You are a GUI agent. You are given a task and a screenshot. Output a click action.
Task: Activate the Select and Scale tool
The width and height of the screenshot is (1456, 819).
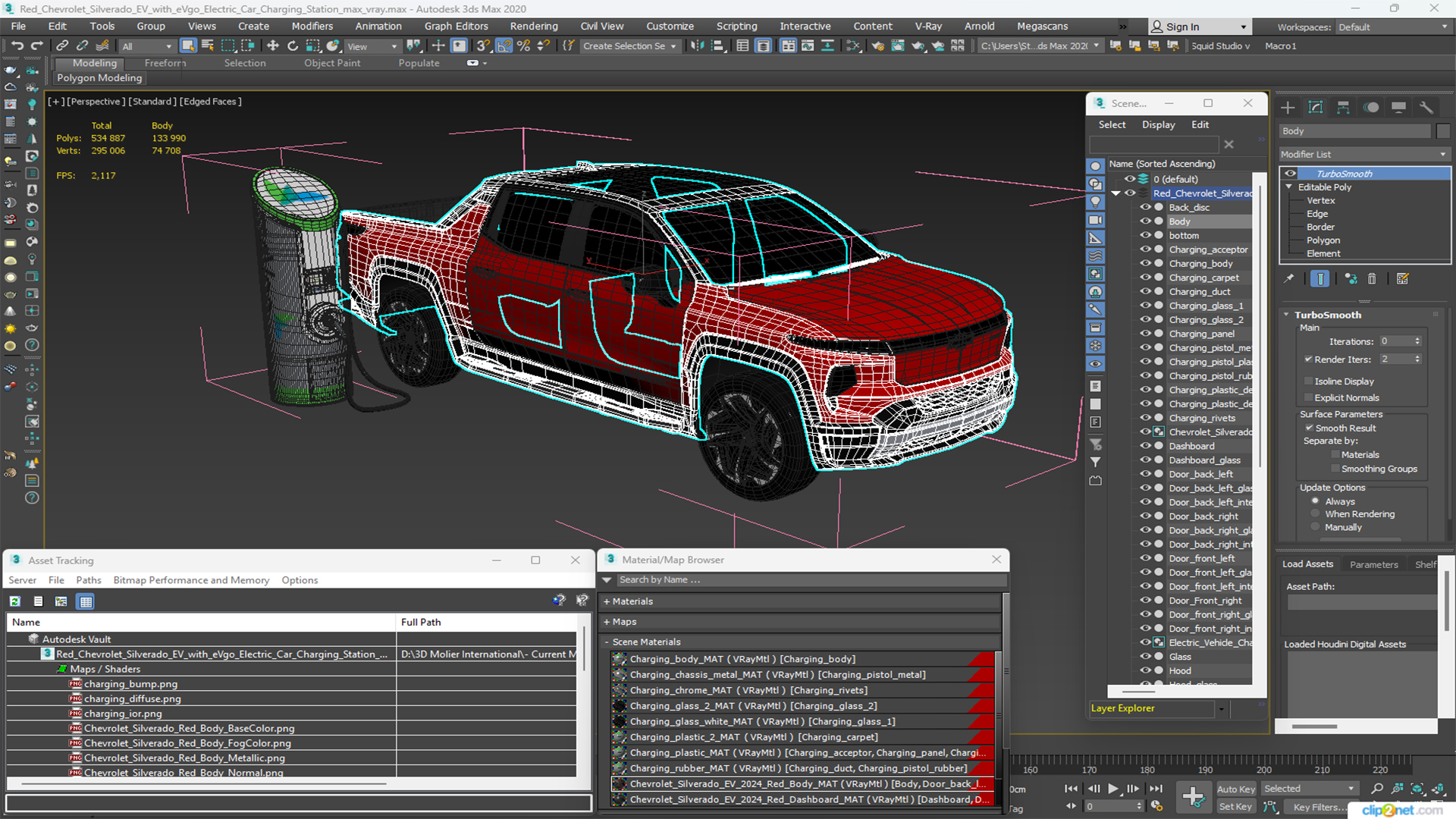click(x=312, y=46)
